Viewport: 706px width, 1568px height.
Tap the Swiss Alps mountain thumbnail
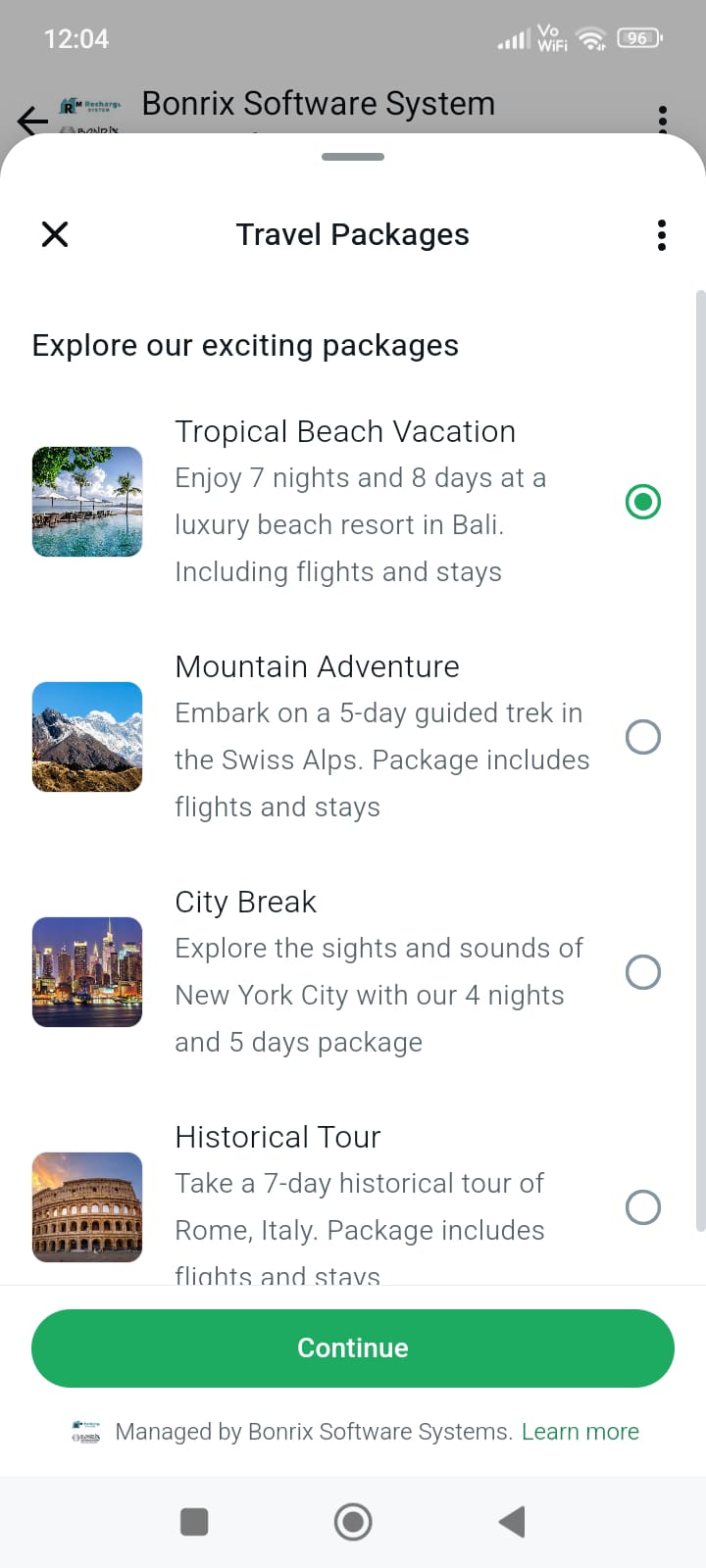[87, 737]
